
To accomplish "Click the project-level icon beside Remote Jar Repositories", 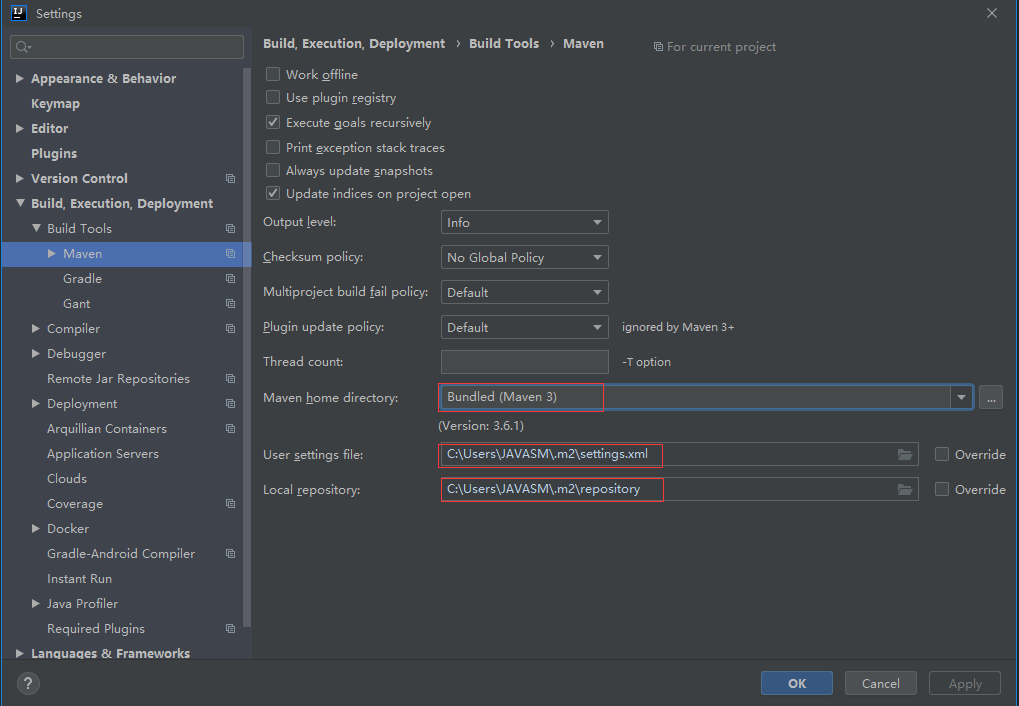I will pyautogui.click(x=230, y=378).
